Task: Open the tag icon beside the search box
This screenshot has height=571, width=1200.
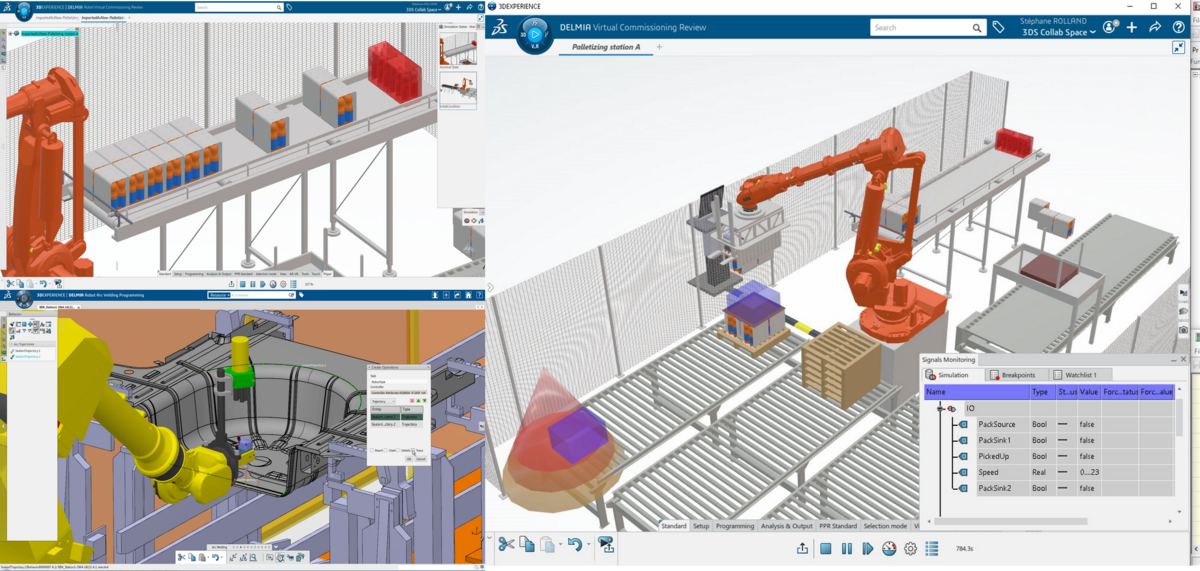Action: click(998, 28)
